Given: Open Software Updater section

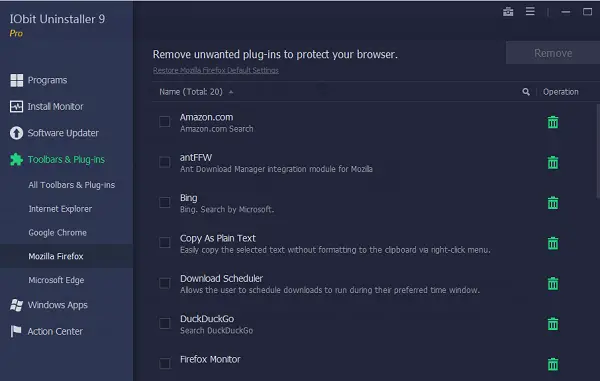Looking at the screenshot, I should [63, 133].
